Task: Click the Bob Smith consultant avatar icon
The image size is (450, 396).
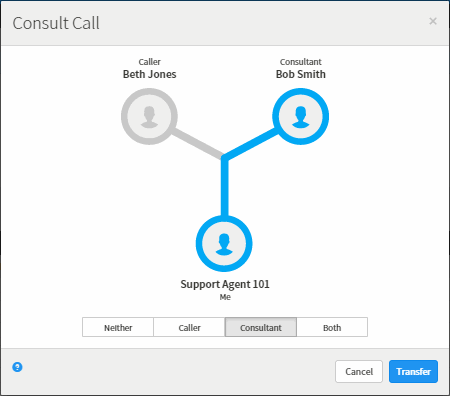Action: point(301,116)
